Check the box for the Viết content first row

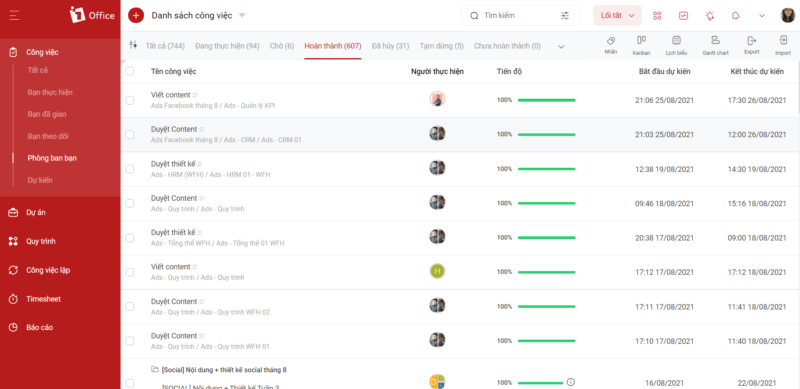tap(130, 101)
